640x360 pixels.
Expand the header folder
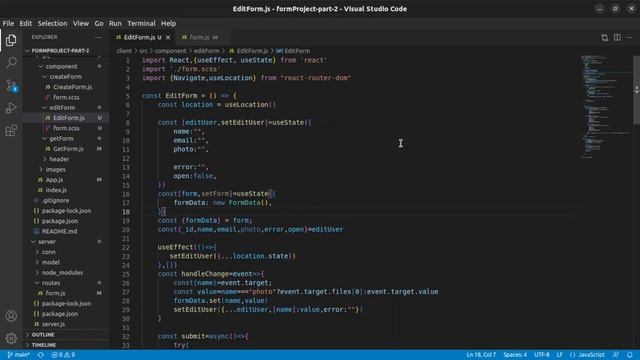(59, 159)
